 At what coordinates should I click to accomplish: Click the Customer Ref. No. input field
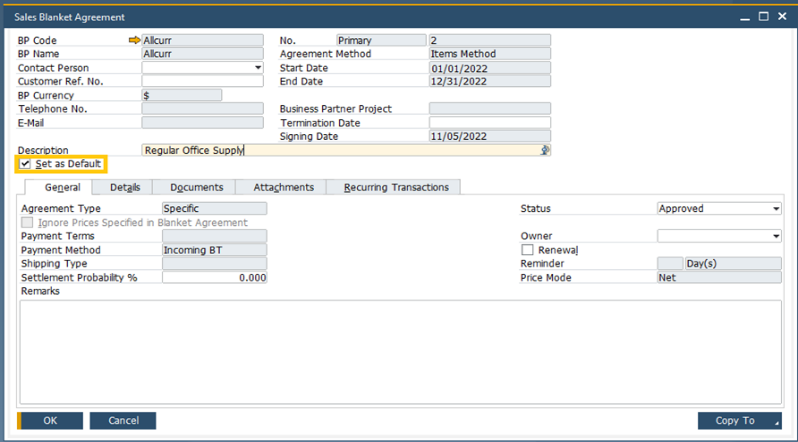click(201, 82)
